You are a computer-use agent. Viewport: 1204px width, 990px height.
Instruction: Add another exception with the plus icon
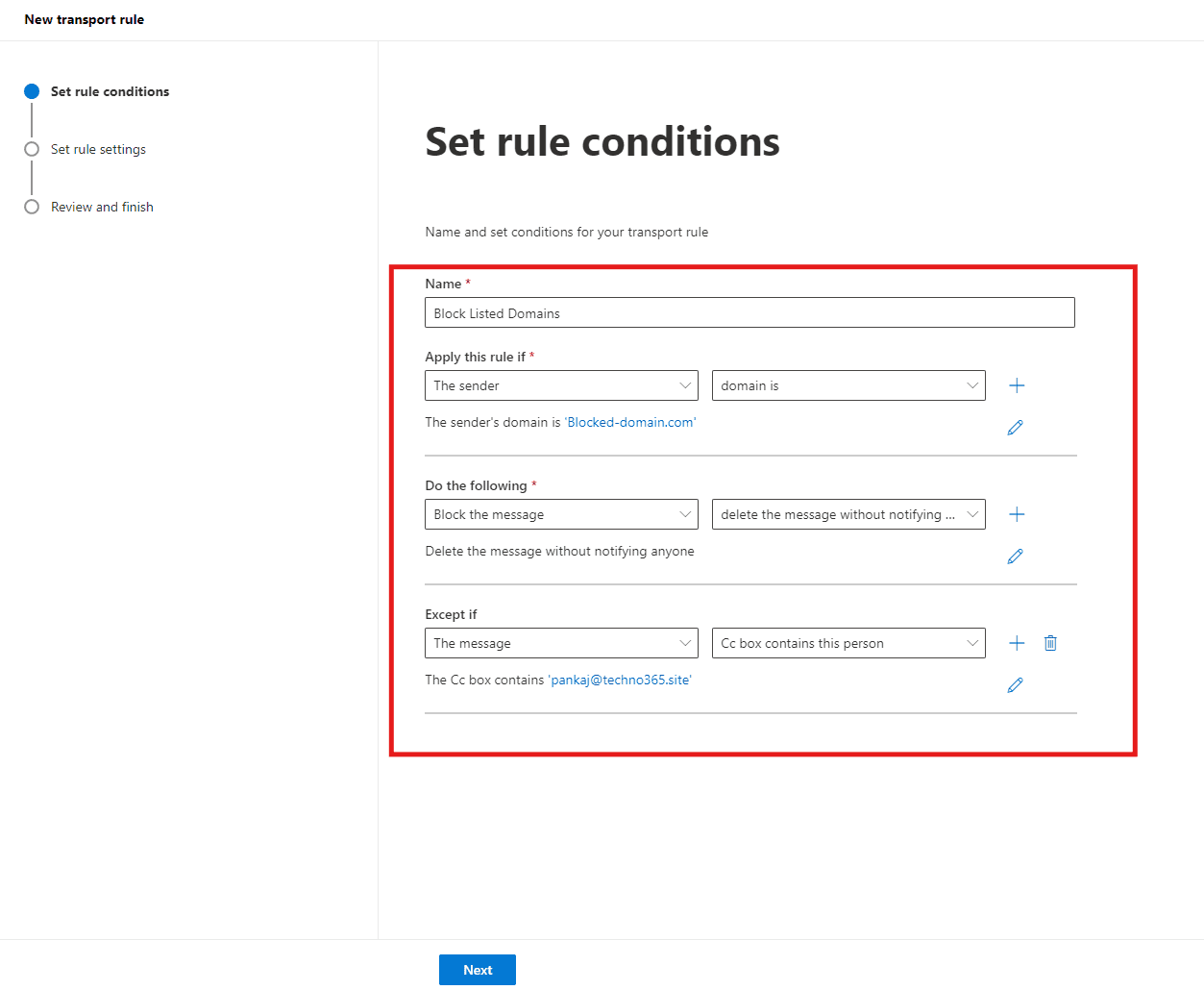[x=1016, y=643]
